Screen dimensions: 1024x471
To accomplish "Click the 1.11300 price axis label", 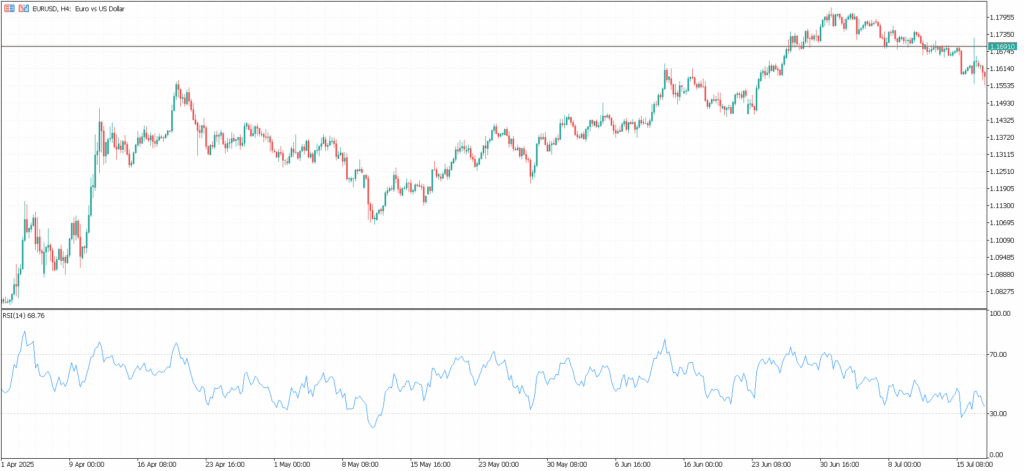I will coord(1002,206).
